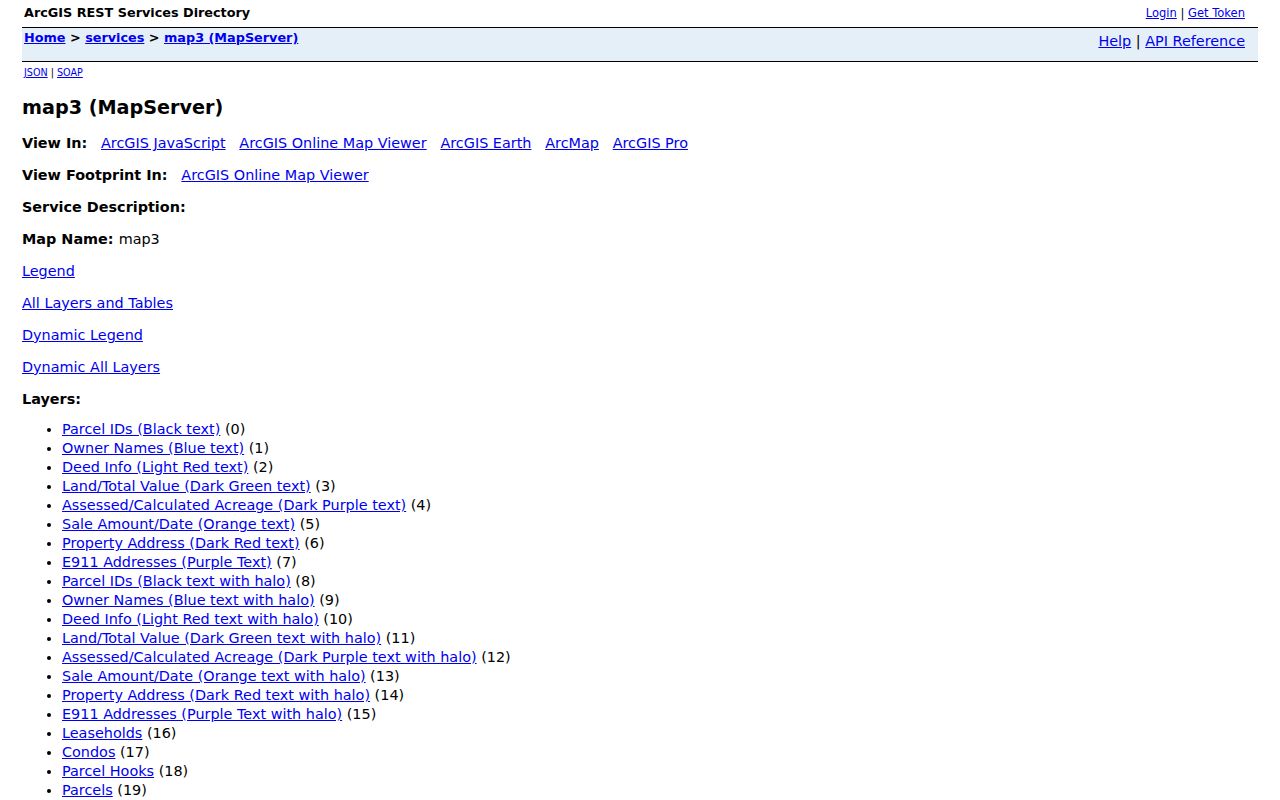1280x800 pixels.
Task: Go to Home in the breadcrumb
Action: point(45,38)
